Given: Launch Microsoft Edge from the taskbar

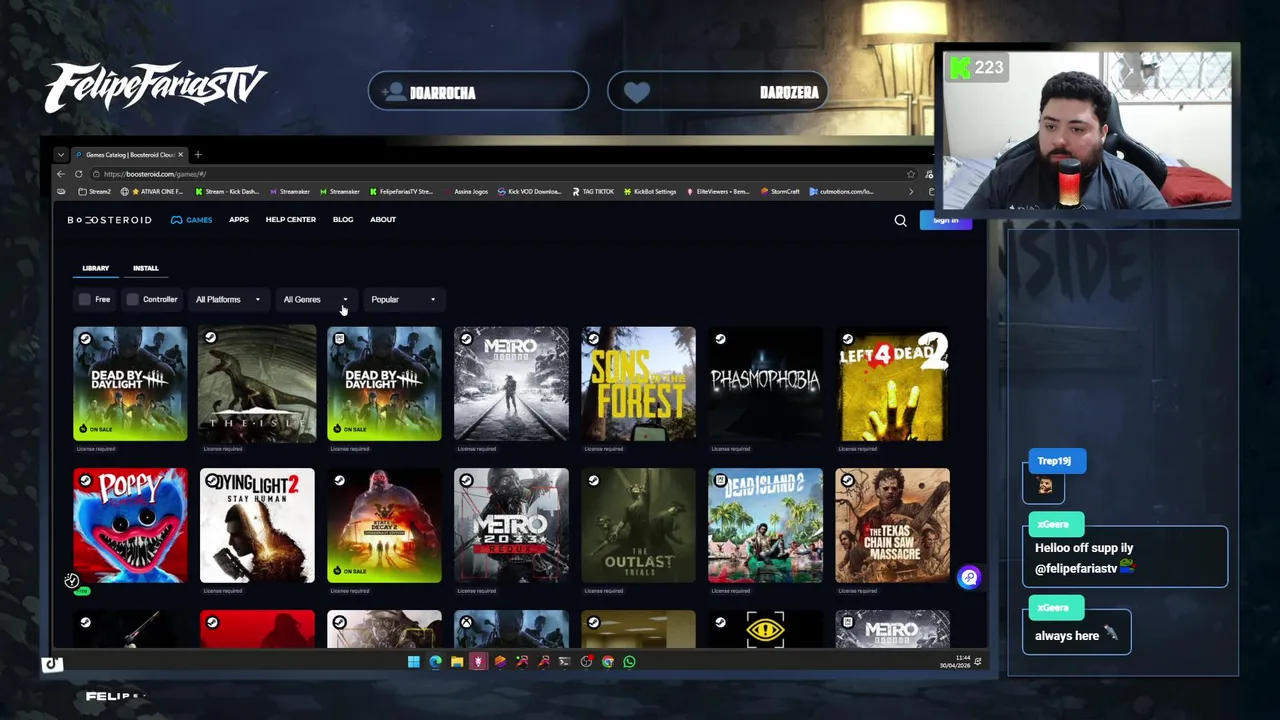Looking at the screenshot, I should 435,661.
